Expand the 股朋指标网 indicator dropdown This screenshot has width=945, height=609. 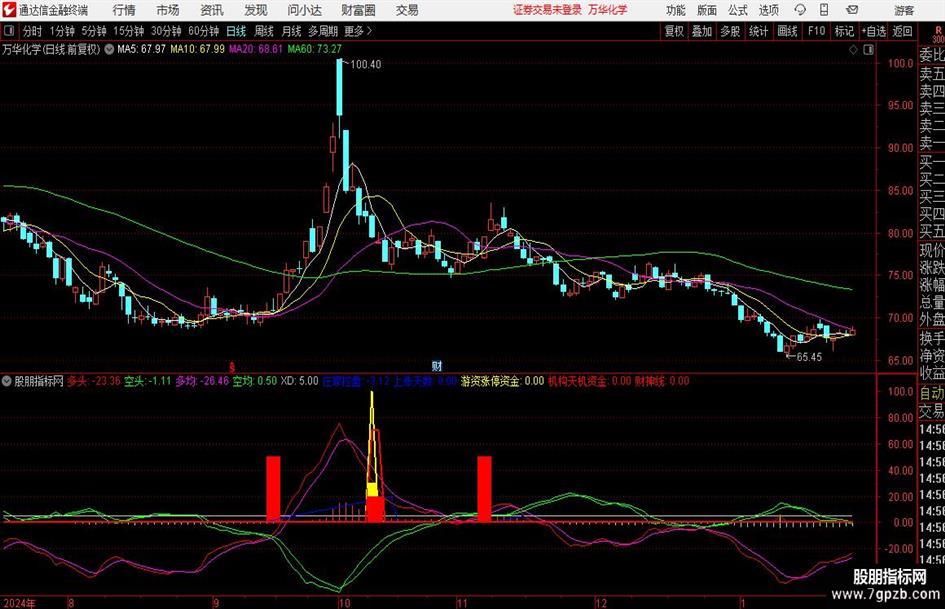pos(7,381)
